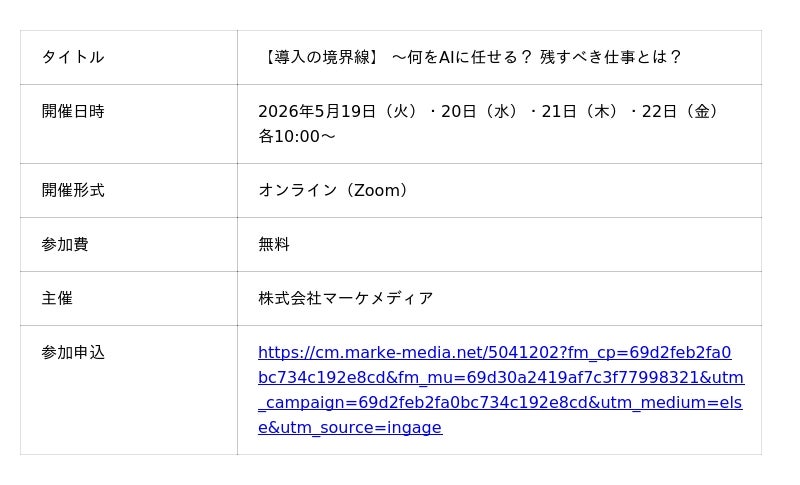Click the タイトル row label
The width and height of the screenshot is (800, 485).
[x=72, y=57]
